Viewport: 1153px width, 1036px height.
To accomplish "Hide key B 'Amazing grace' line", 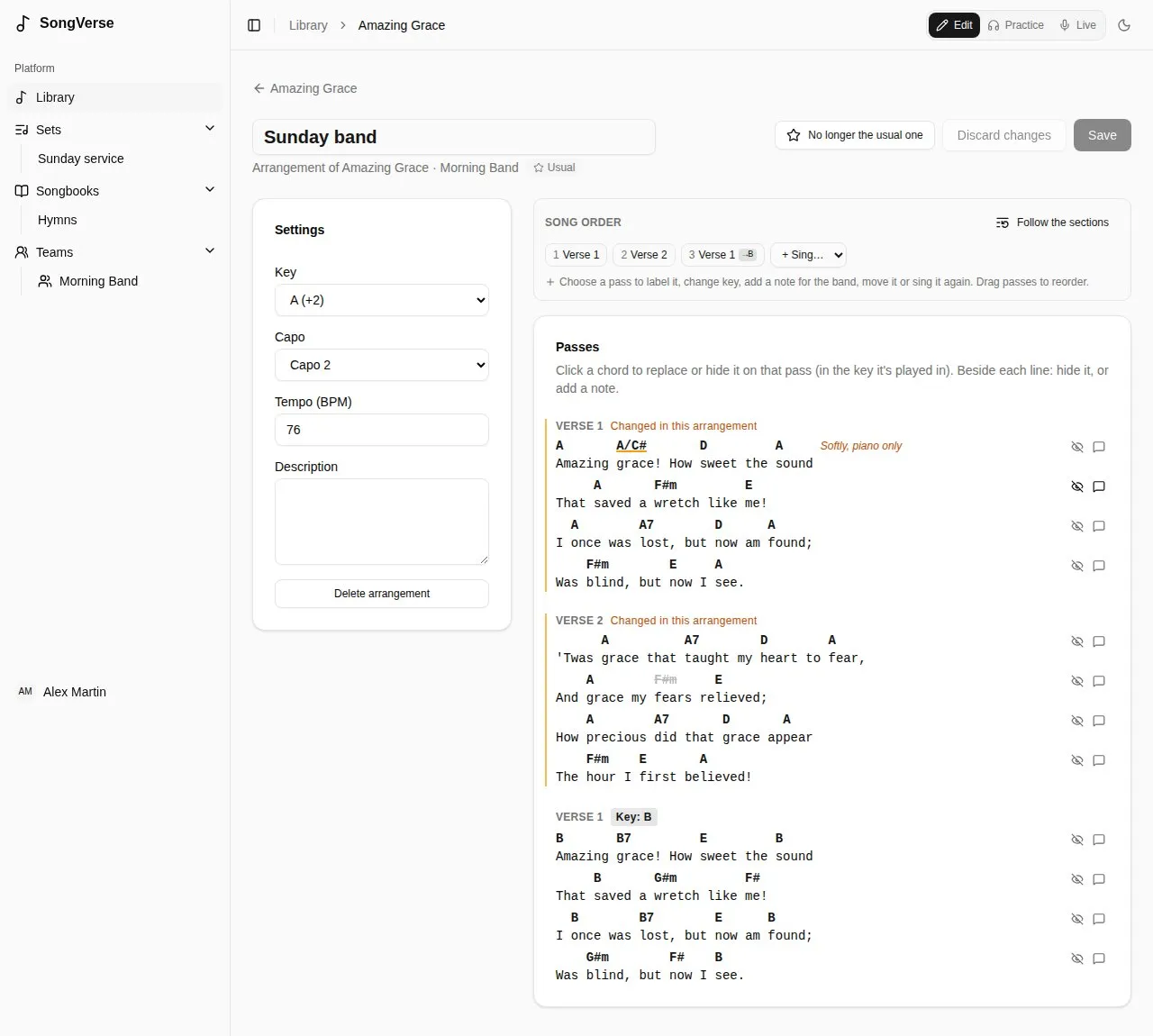I will coord(1077,840).
